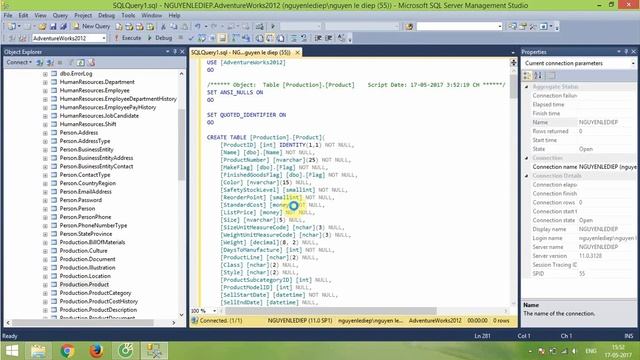Click the Refresh icon in Object Explorer toolbar
Viewport: 640px width, 360px height.
(x=81, y=62)
